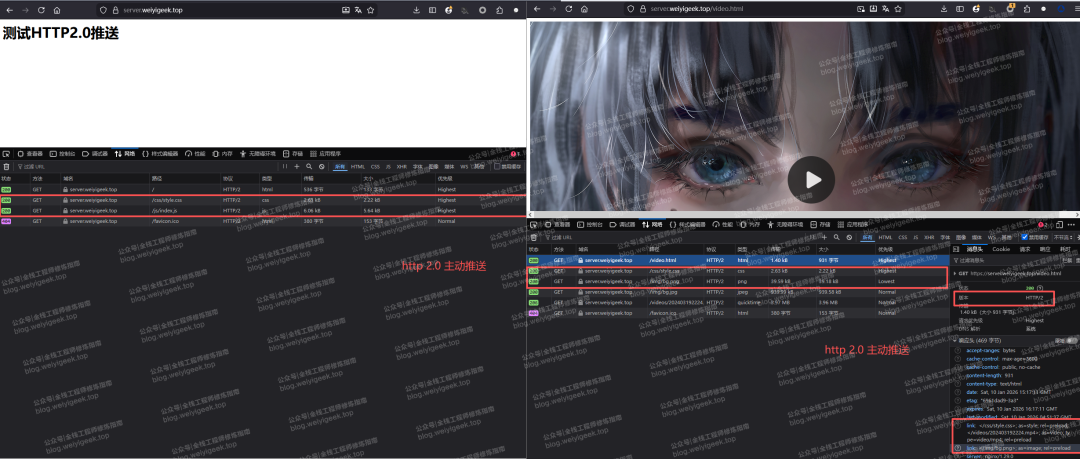
Task: Toggle disable cache checkbox in left devtools
Action: (x=497, y=166)
